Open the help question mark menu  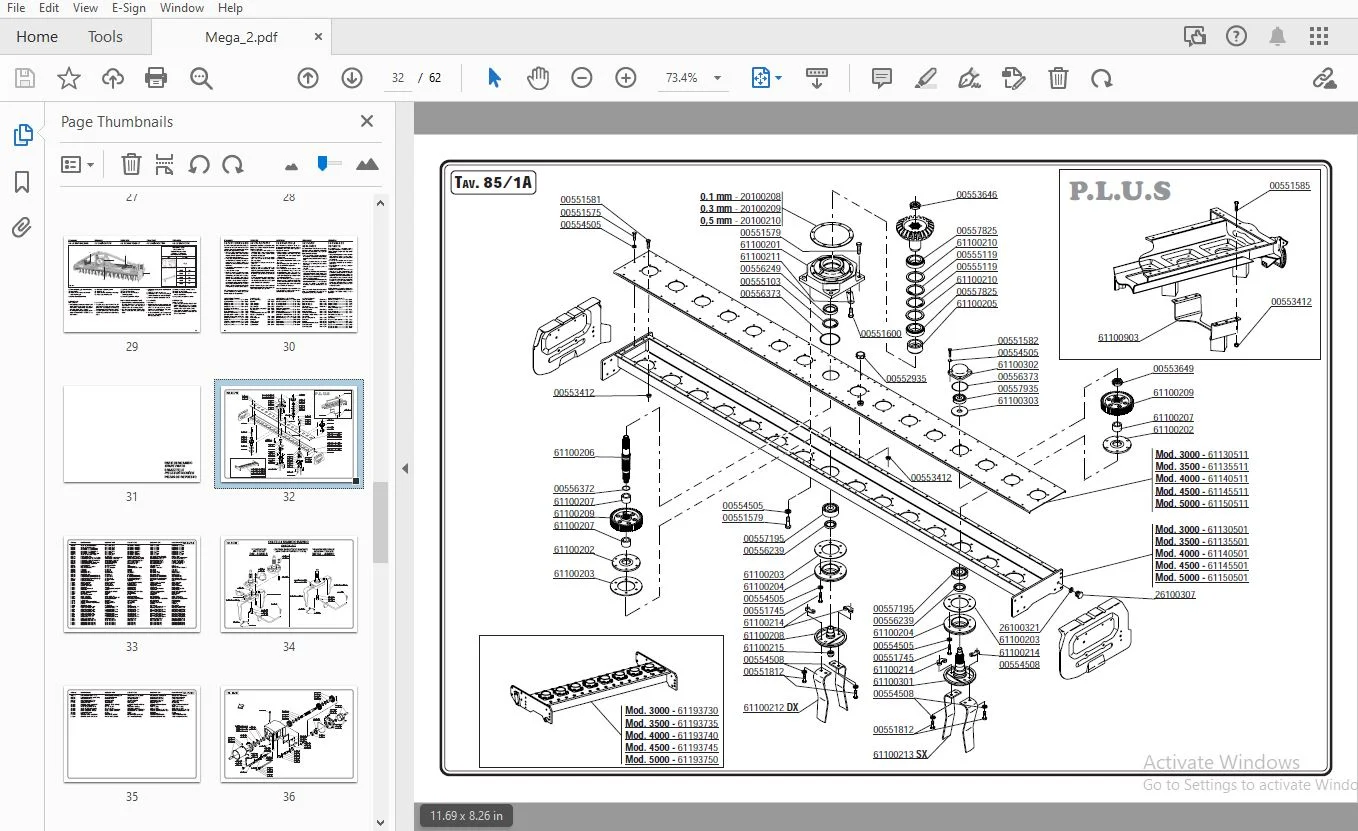click(x=1236, y=37)
